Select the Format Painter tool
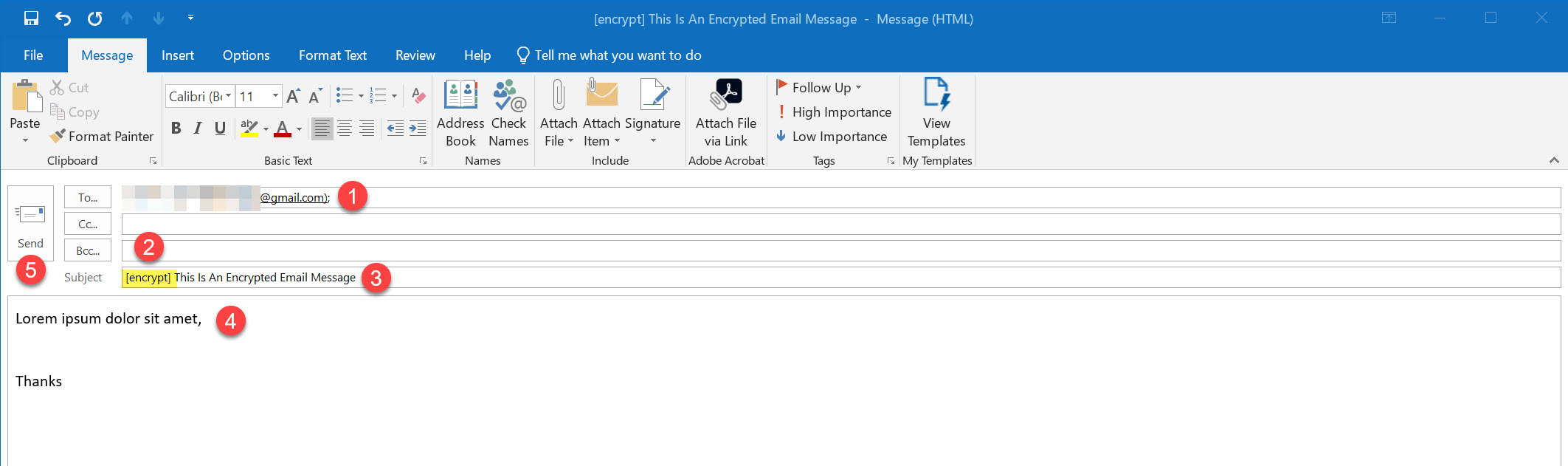 [102, 137]
